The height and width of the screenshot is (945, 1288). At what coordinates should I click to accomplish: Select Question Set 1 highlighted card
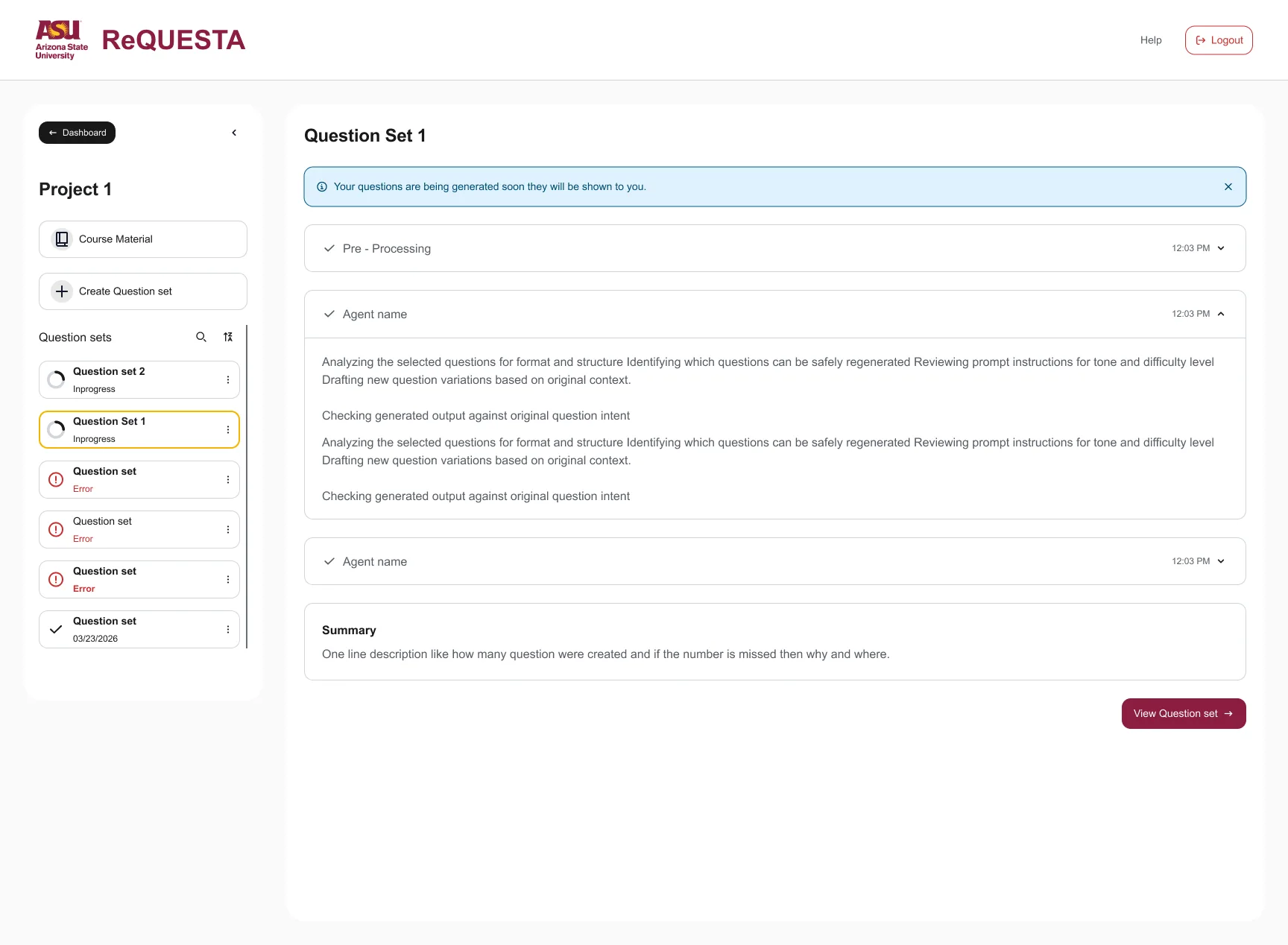[139, 430]
